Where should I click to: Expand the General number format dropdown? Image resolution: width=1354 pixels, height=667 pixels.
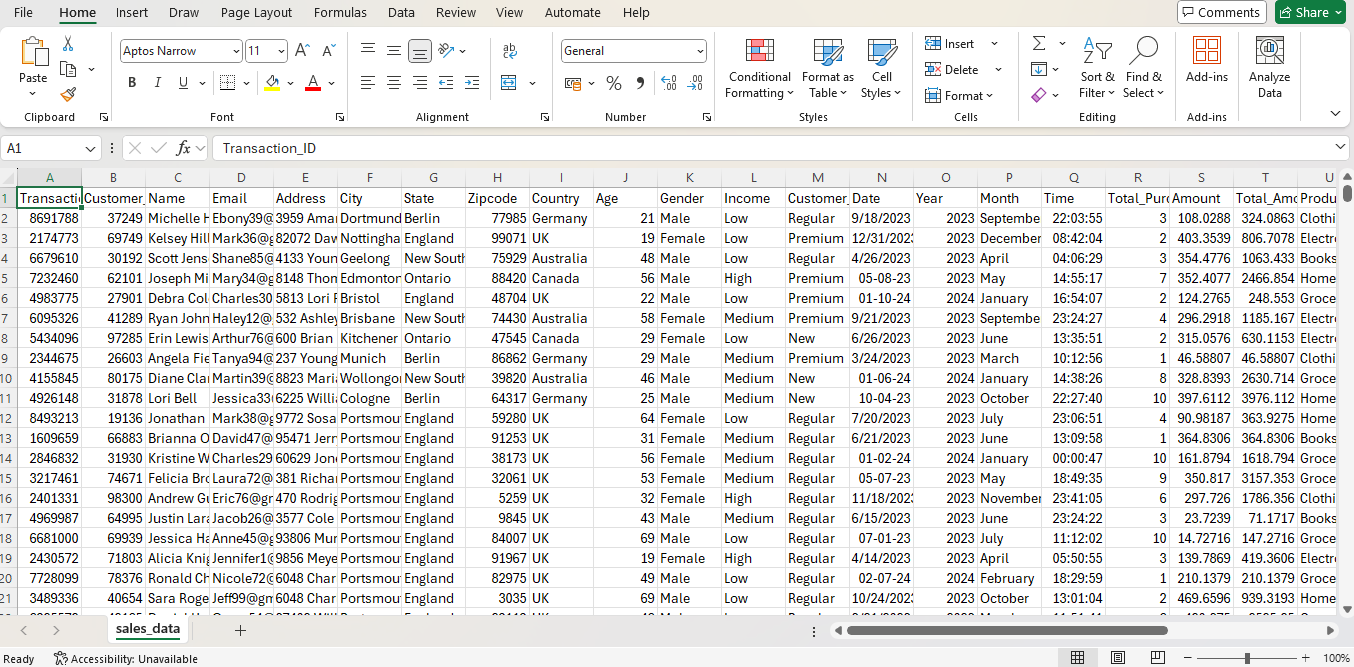(700, 51)
